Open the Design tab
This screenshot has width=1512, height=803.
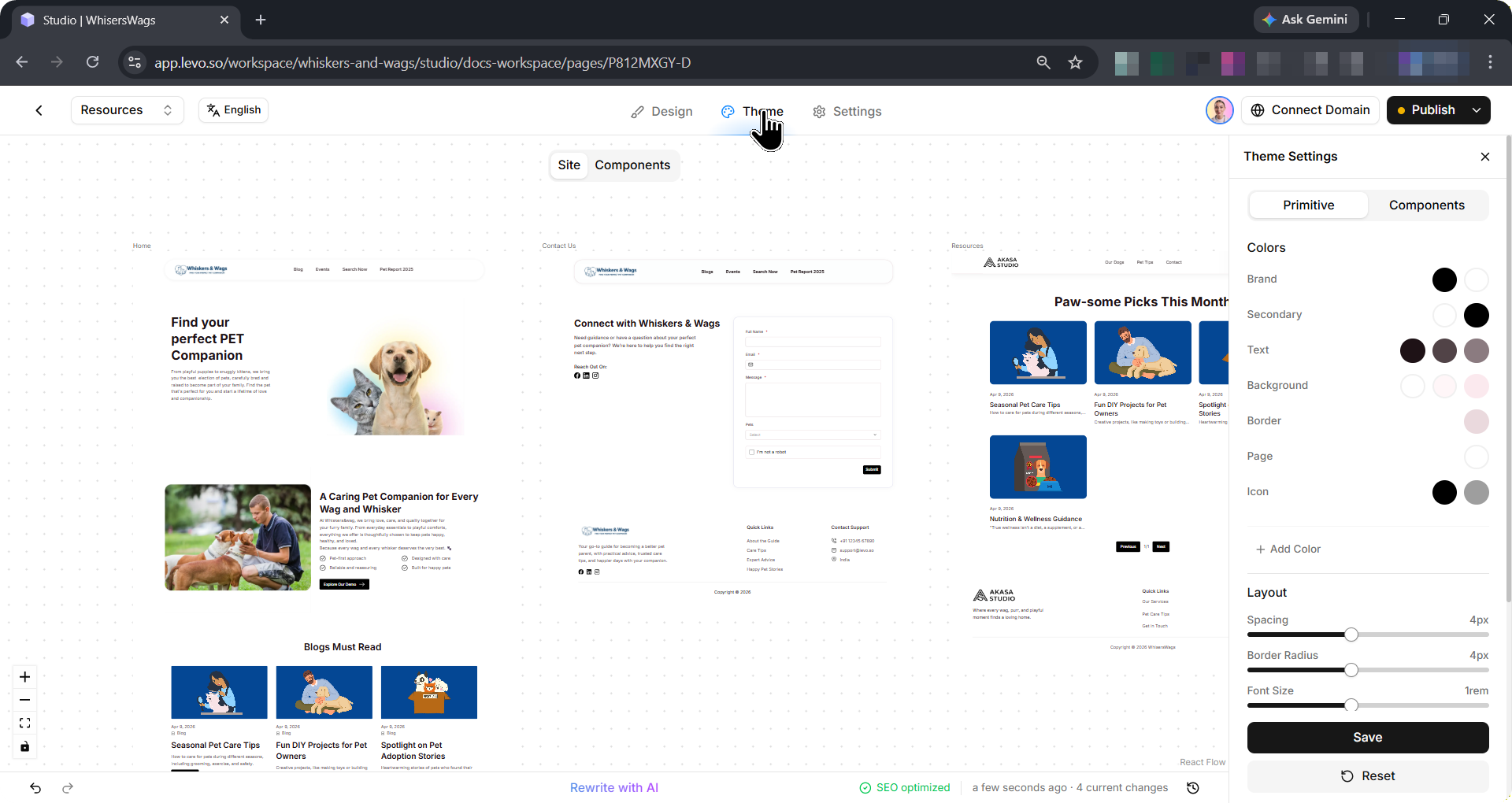coord(661,112)
